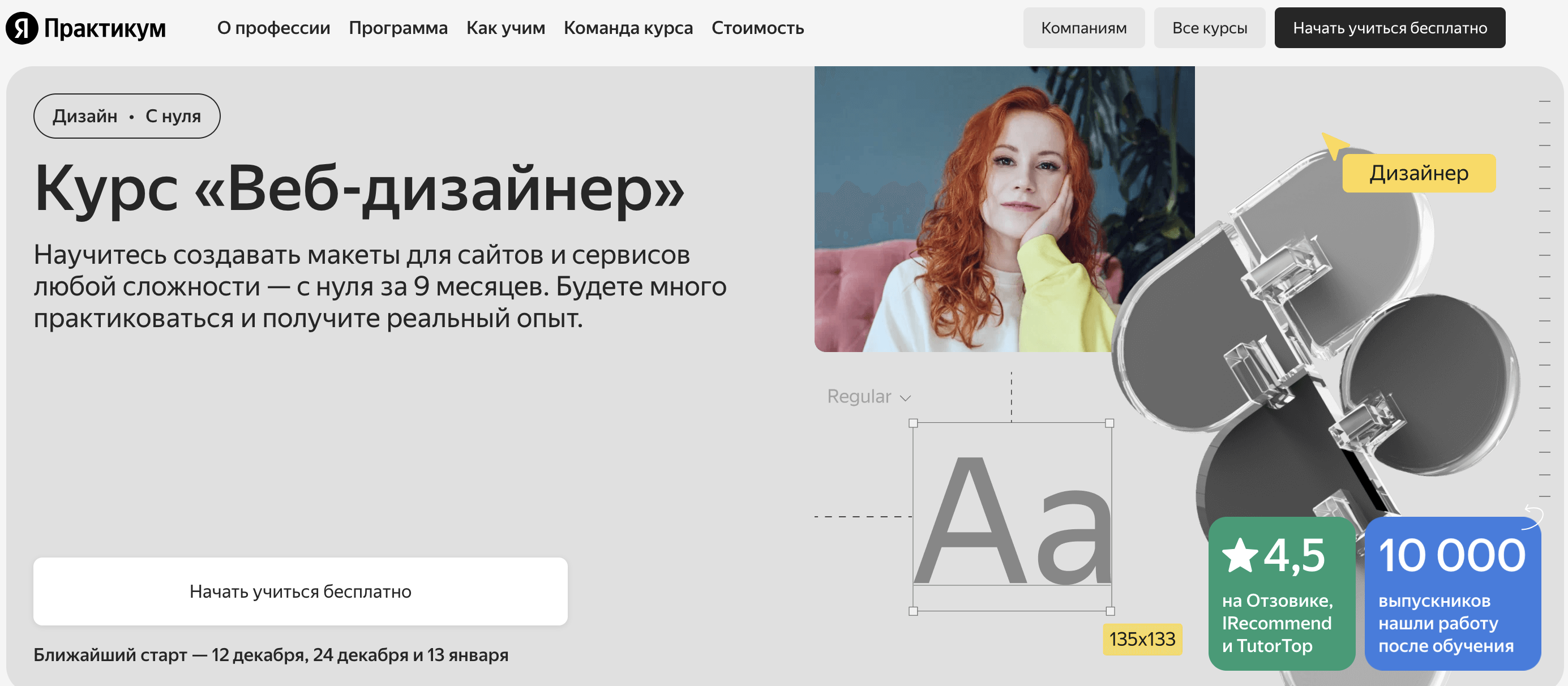Click the curved arrow icon above the blue card
Viewport: 1568px width, 686px height.
coord(1533,517)
